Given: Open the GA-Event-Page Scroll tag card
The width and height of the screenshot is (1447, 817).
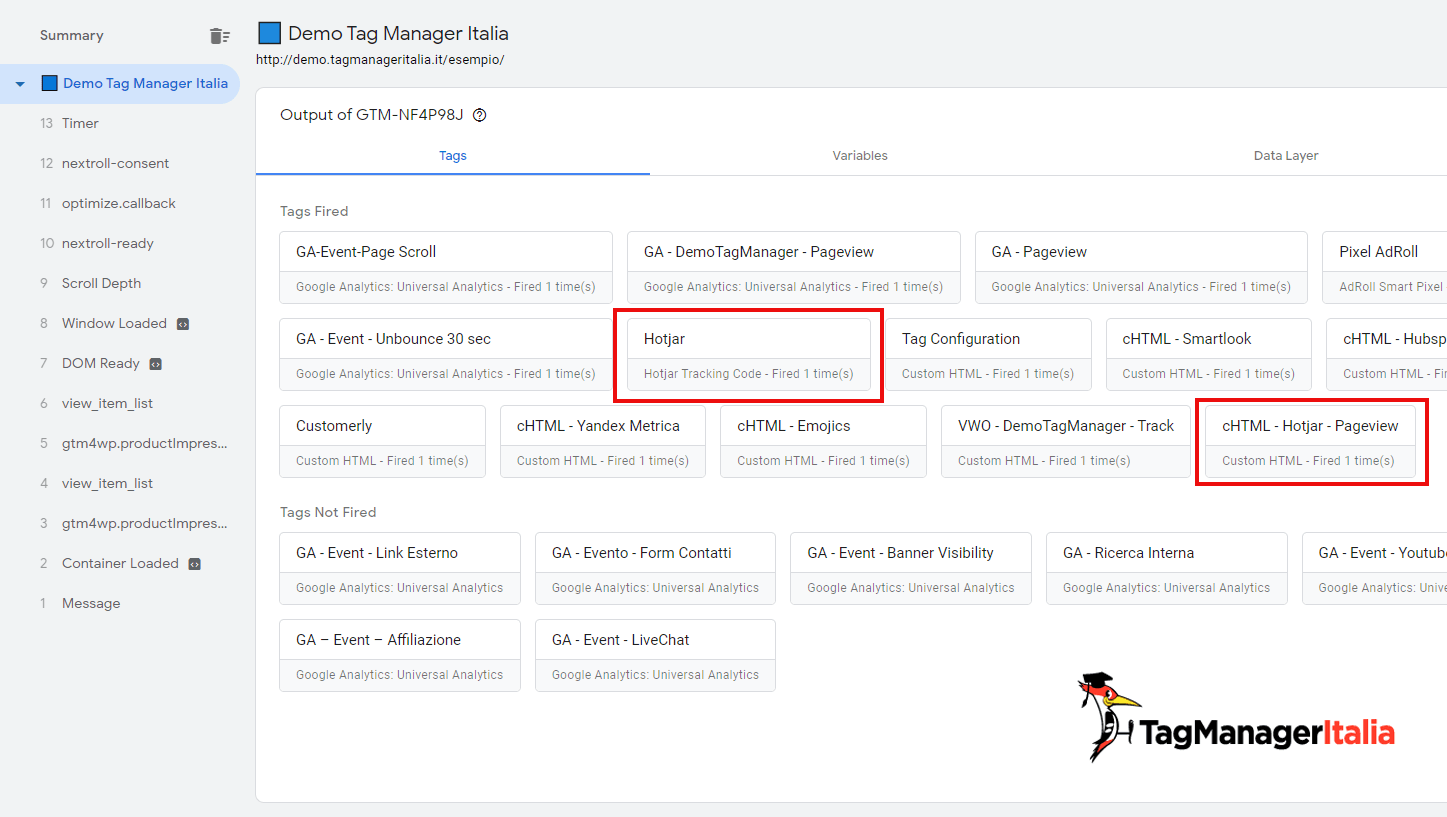Looking at the screenshot, I should (x=446, y=268).
